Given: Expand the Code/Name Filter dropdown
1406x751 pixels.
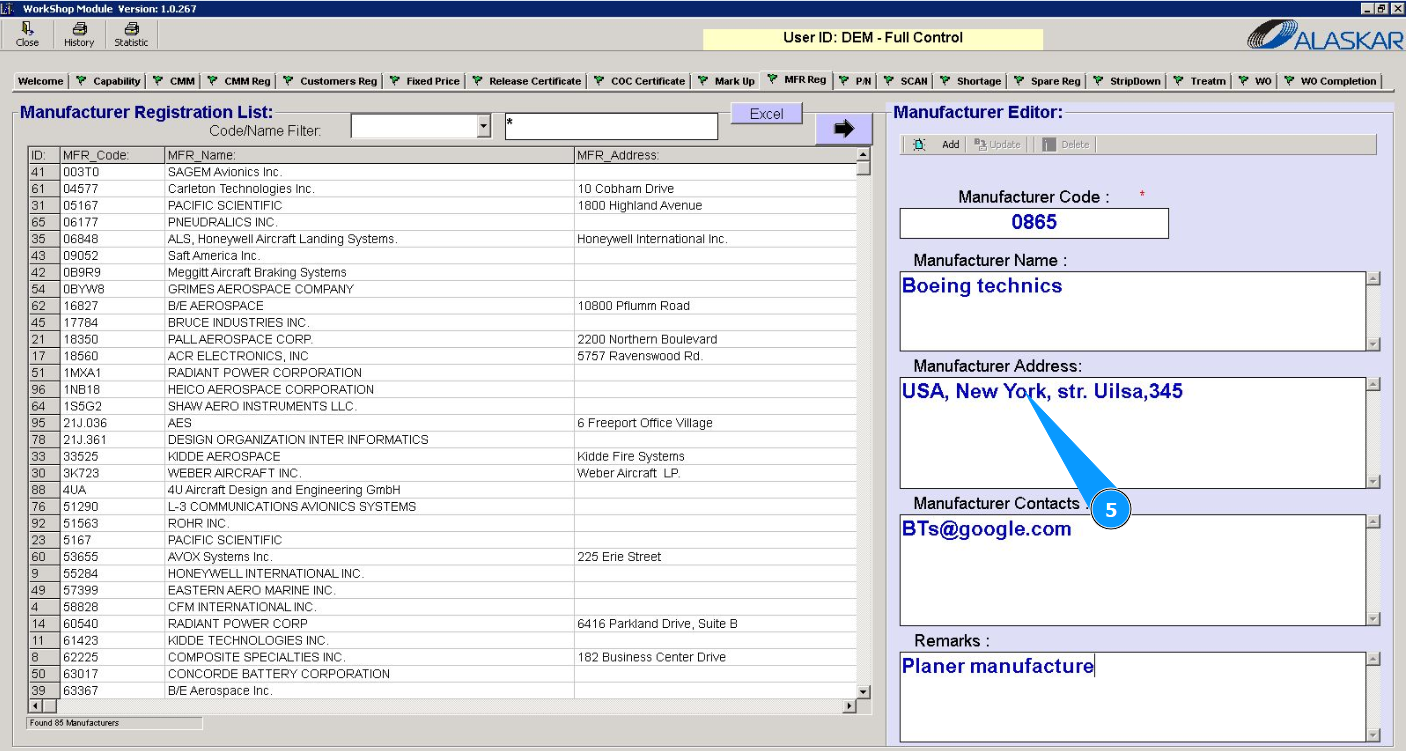Looking at the screenshot, I should point(484,126).
